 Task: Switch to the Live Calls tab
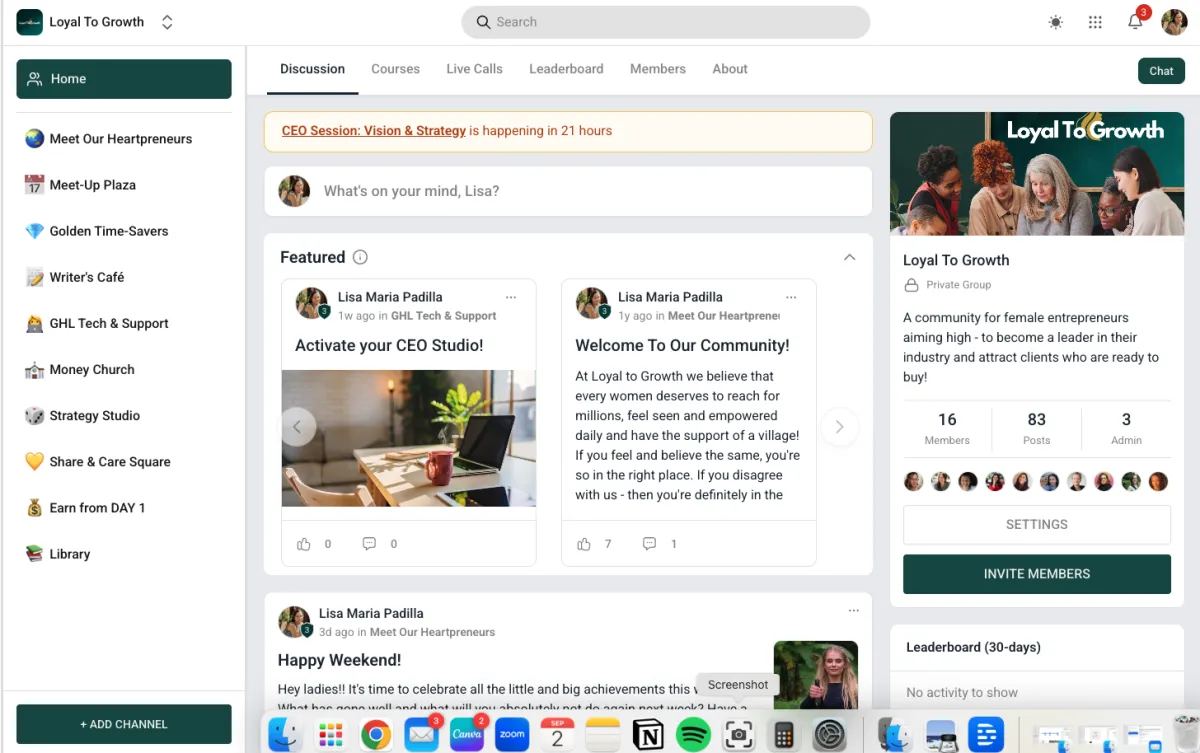[474, 69]
